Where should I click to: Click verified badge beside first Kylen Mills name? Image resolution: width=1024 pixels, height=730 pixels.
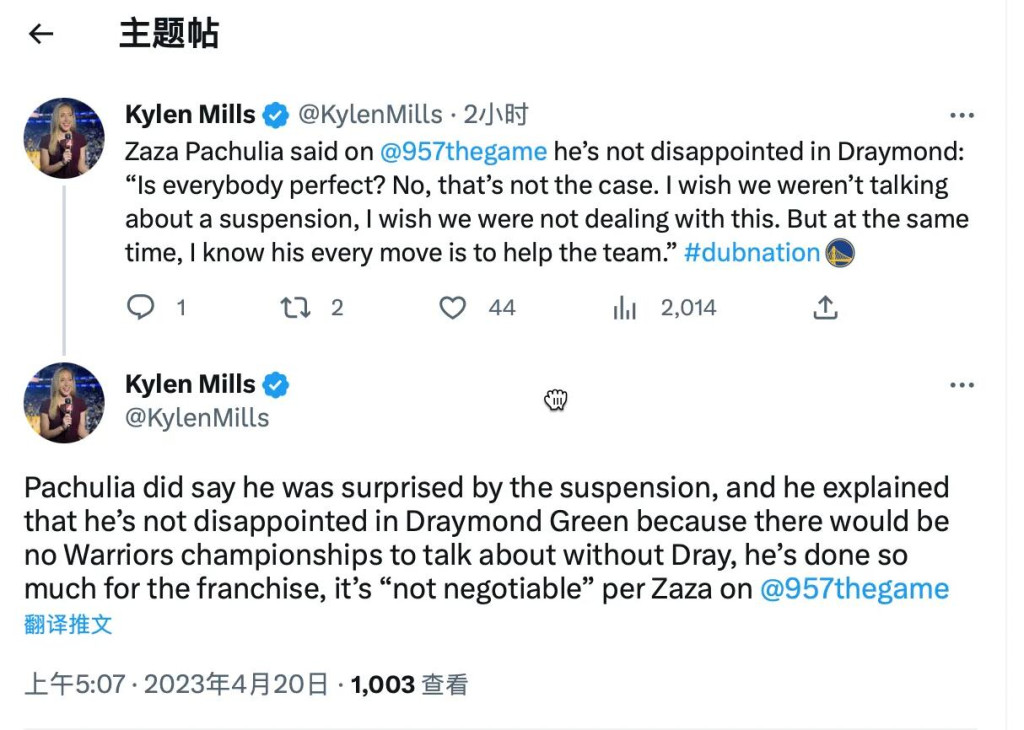276,115
